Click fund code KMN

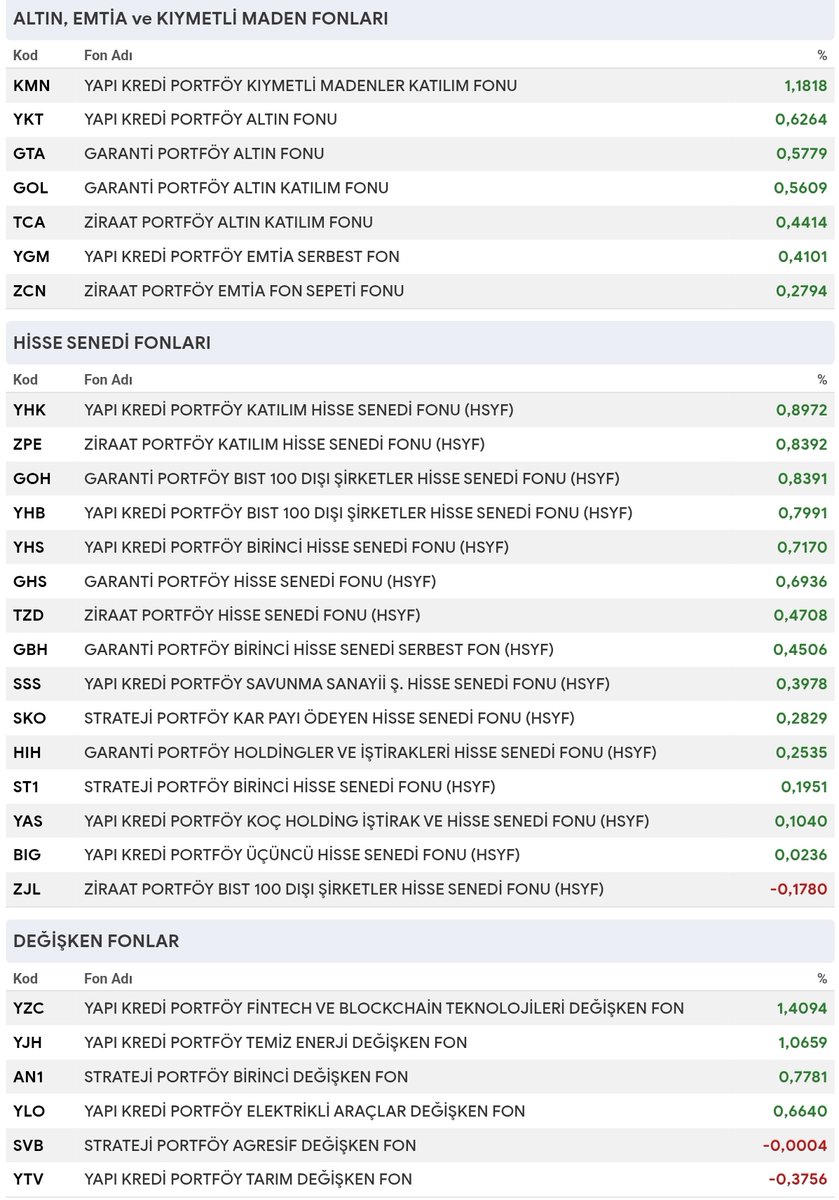pos(32,86)
